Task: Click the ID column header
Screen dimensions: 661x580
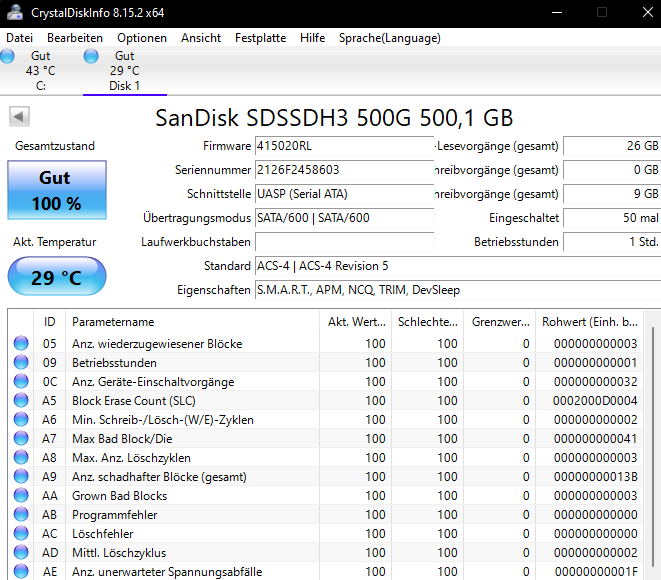Action: [50, 322]
